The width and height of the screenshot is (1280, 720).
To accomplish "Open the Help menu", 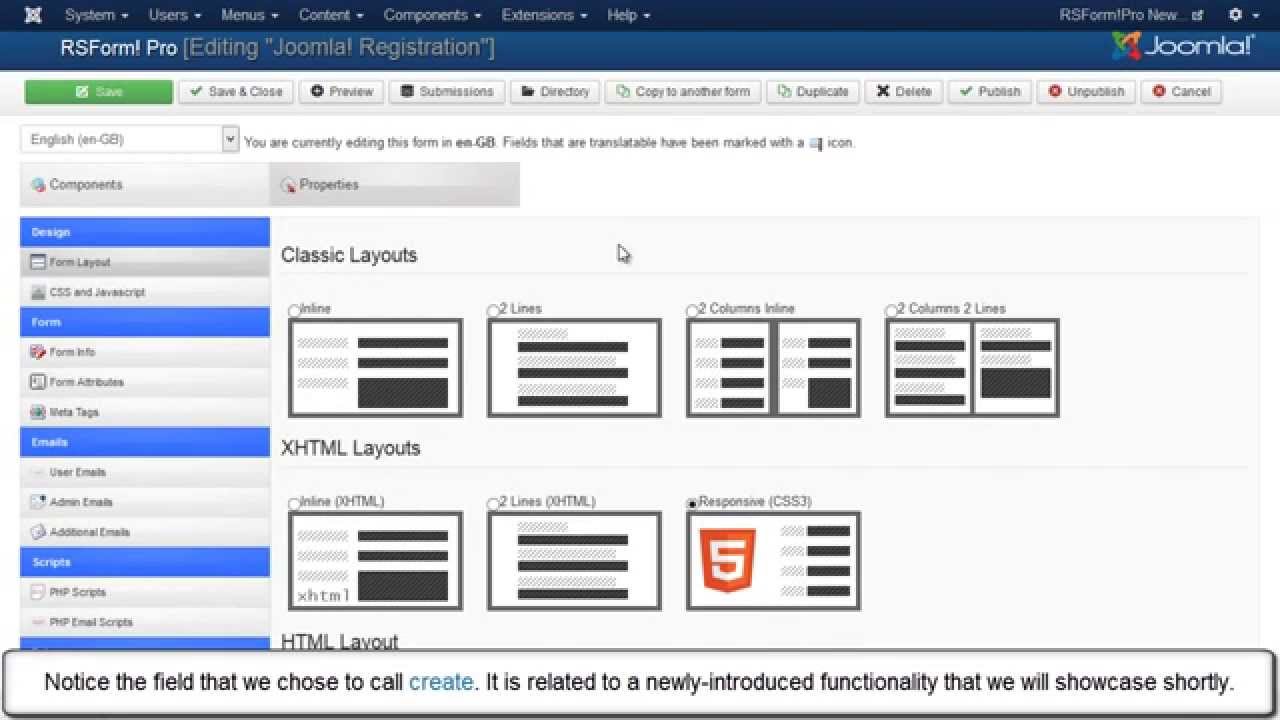I will [629, 15].
